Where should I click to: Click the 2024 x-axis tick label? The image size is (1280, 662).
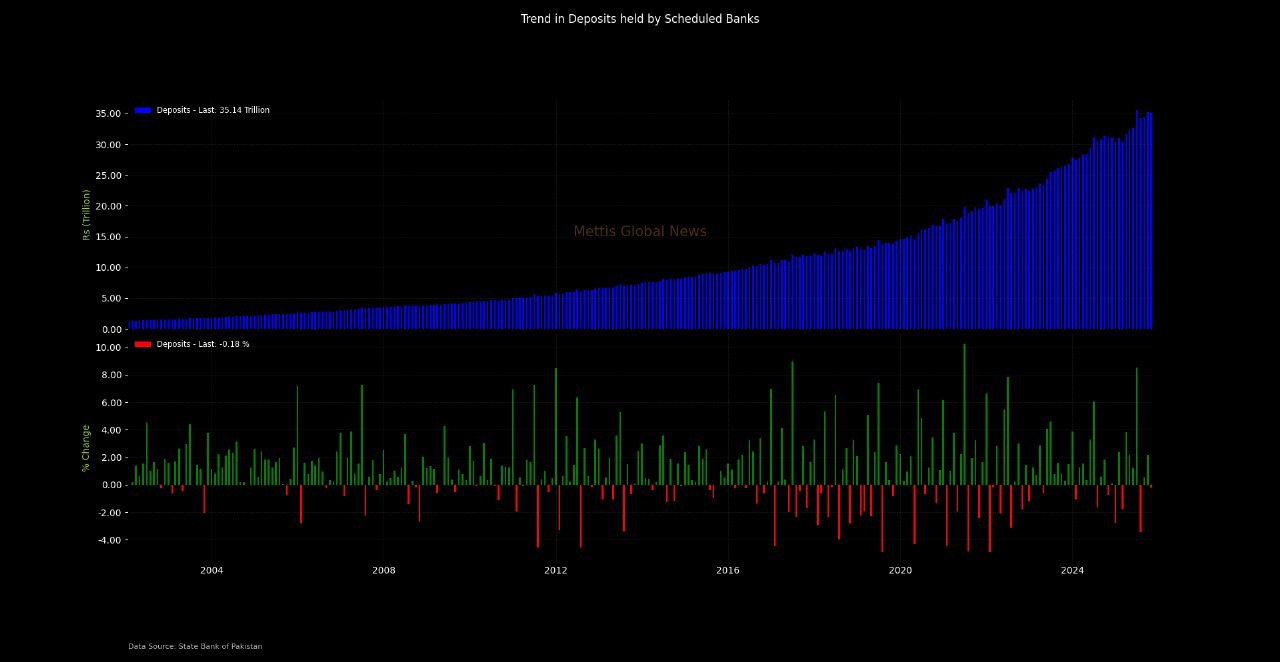click(1072, 570)
